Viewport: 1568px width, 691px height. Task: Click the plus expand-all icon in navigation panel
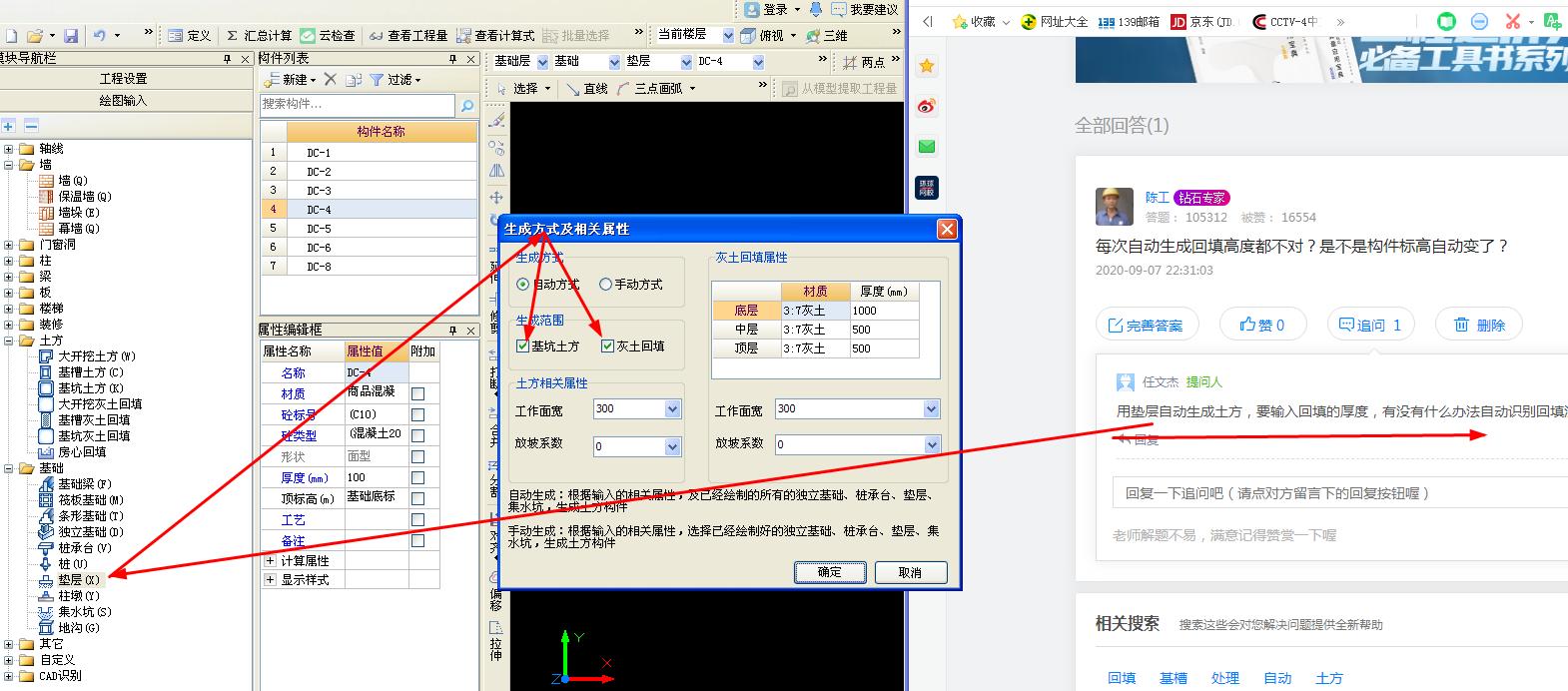click(x=8, y=125)
